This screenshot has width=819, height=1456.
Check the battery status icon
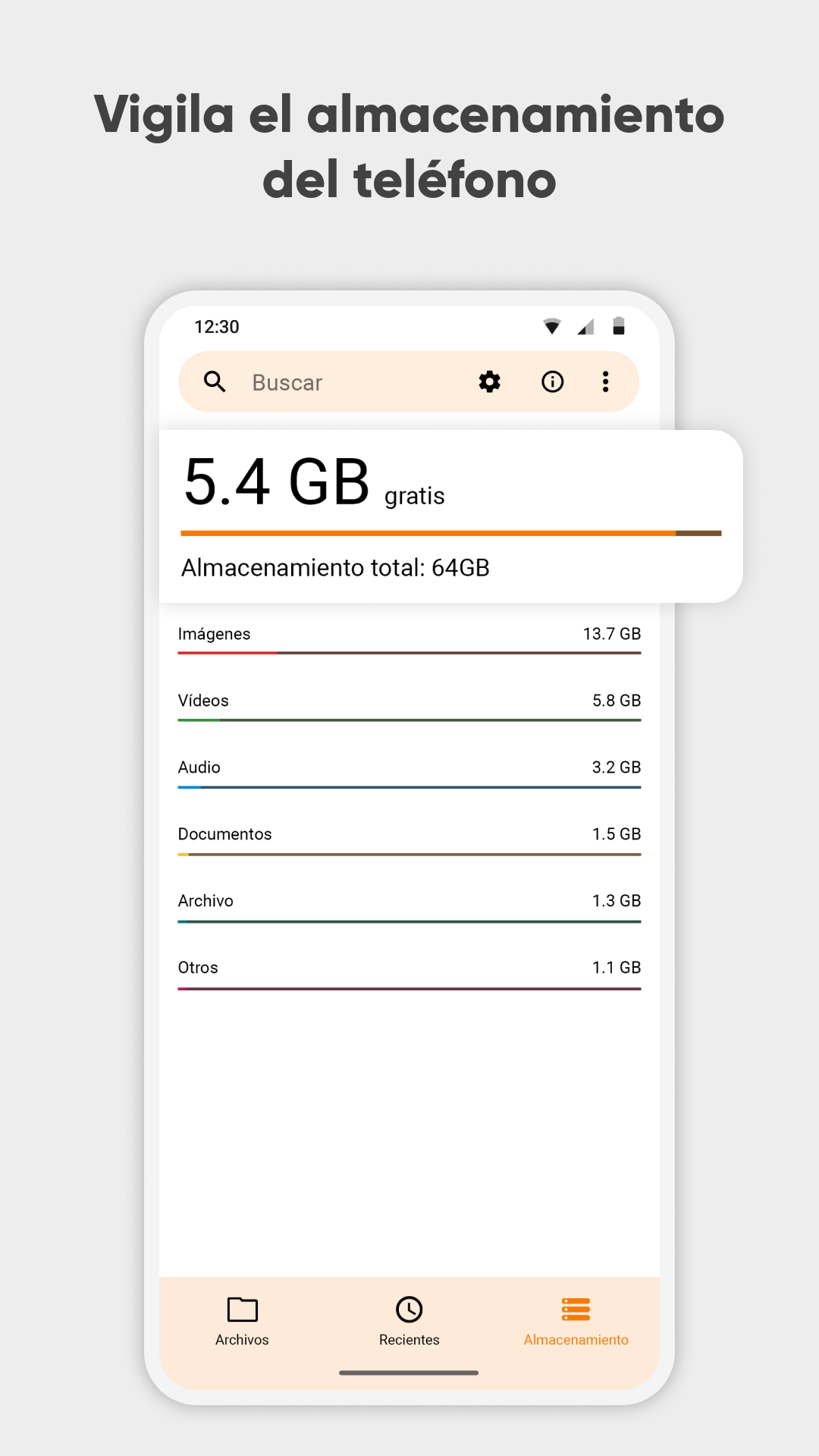[619, 326]
